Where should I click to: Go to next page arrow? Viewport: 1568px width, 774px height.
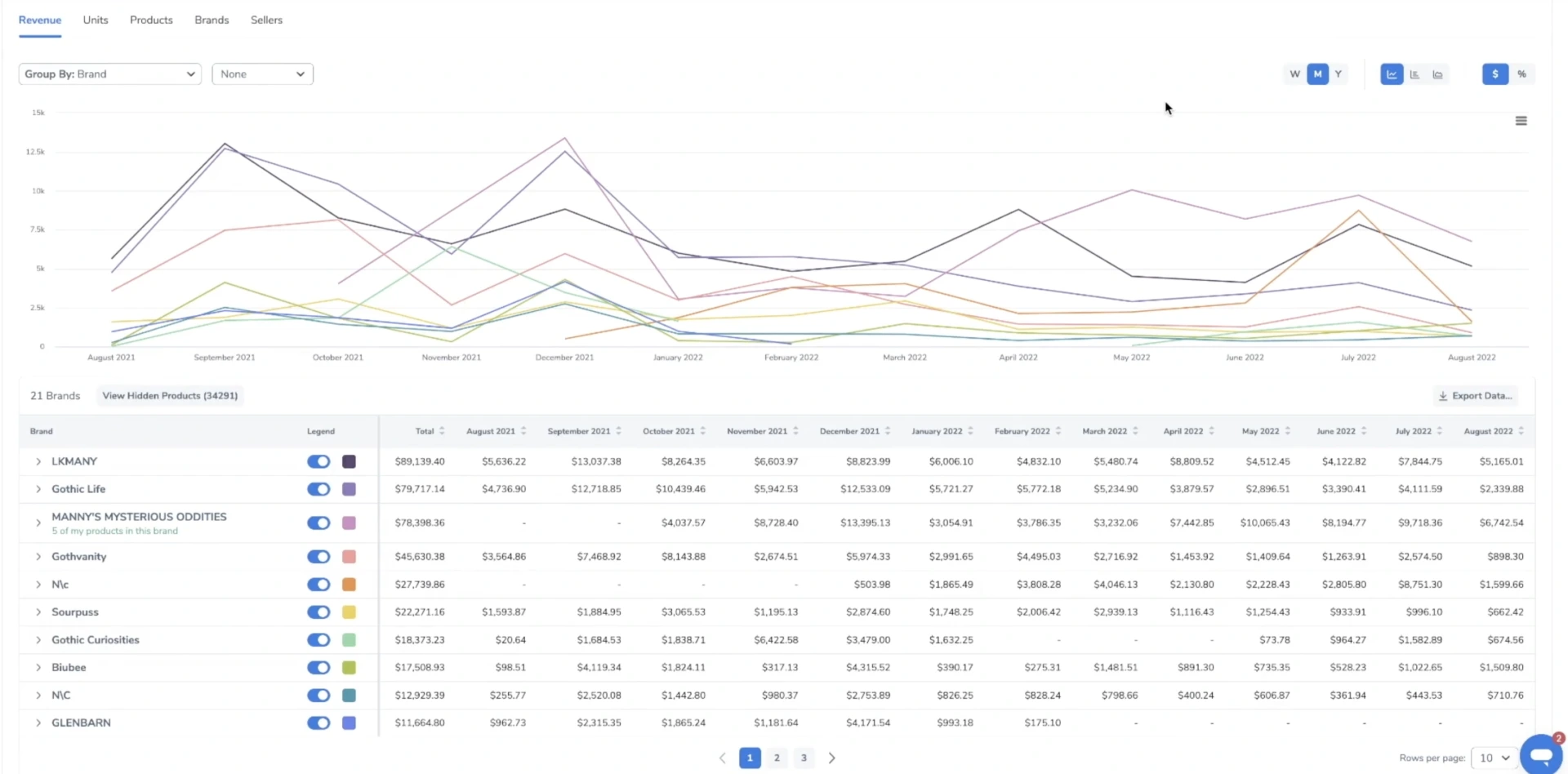[831, 758]
